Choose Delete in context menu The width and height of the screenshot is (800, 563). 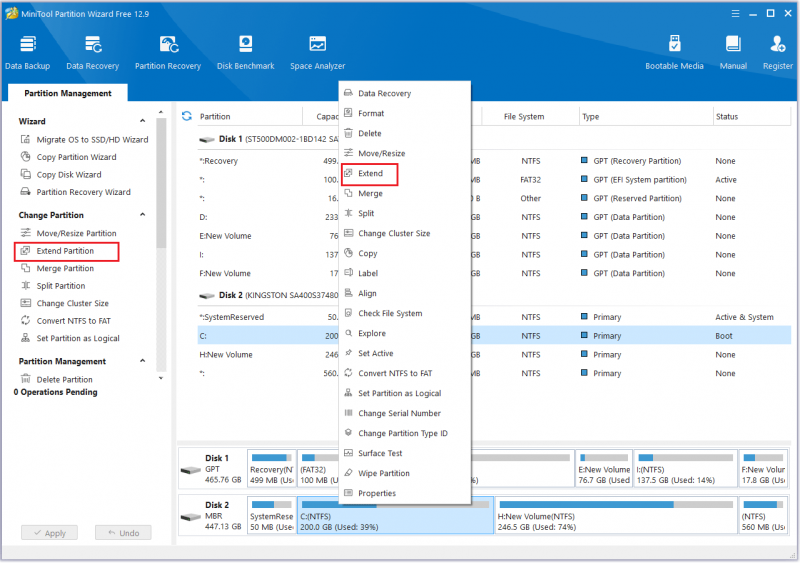click(x=405, y=133)
